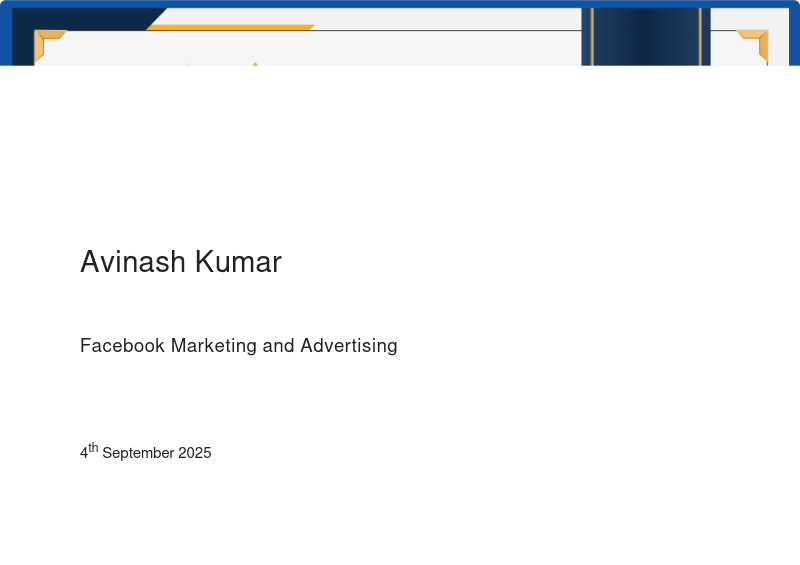Click the word Advertising in course title
Screen dimensions: 800x565
tap(348, 346)
